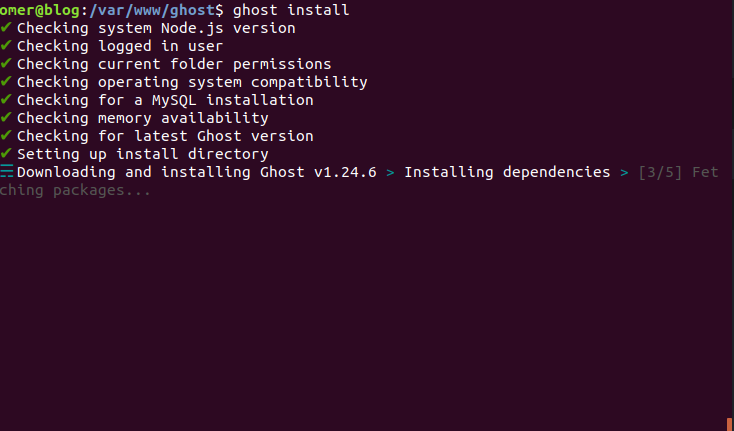Click the spinner icon next to Downloading line

point(7,171)
